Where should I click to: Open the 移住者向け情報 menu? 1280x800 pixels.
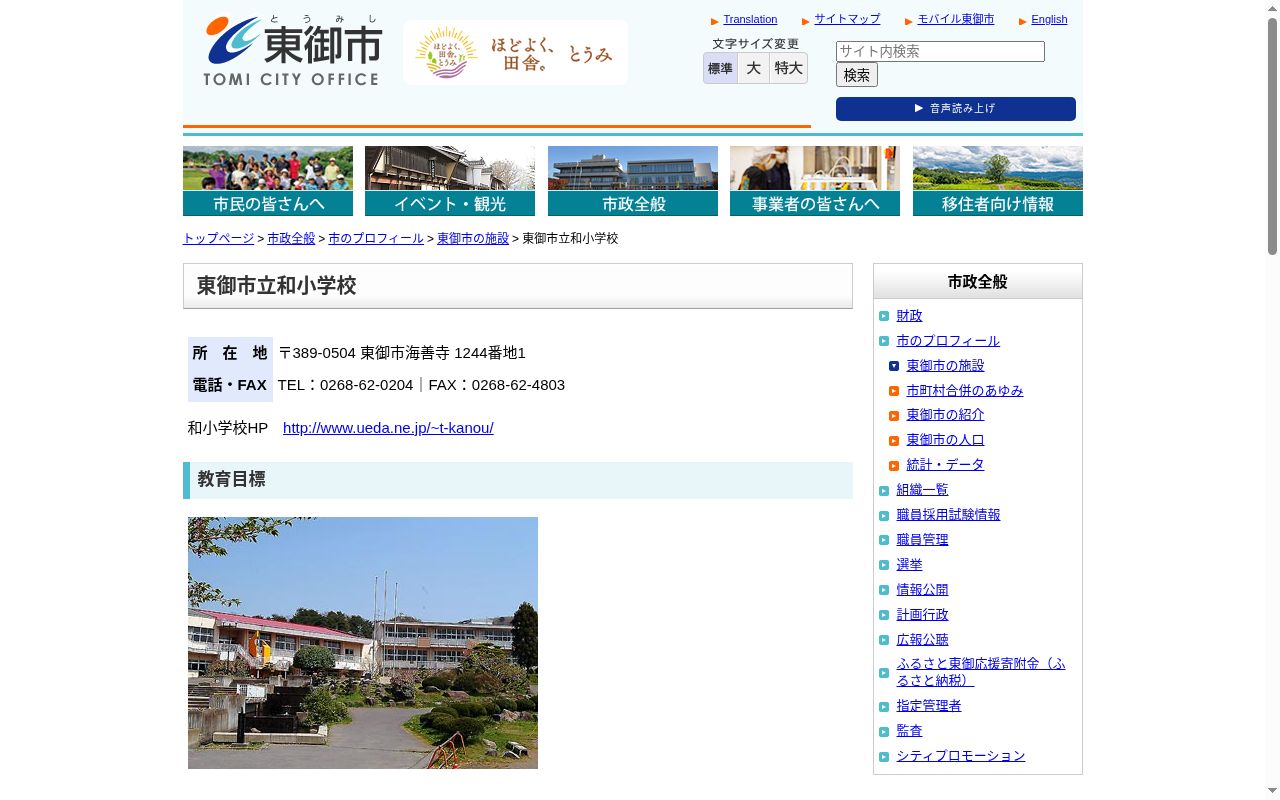(x=998, y=181)
